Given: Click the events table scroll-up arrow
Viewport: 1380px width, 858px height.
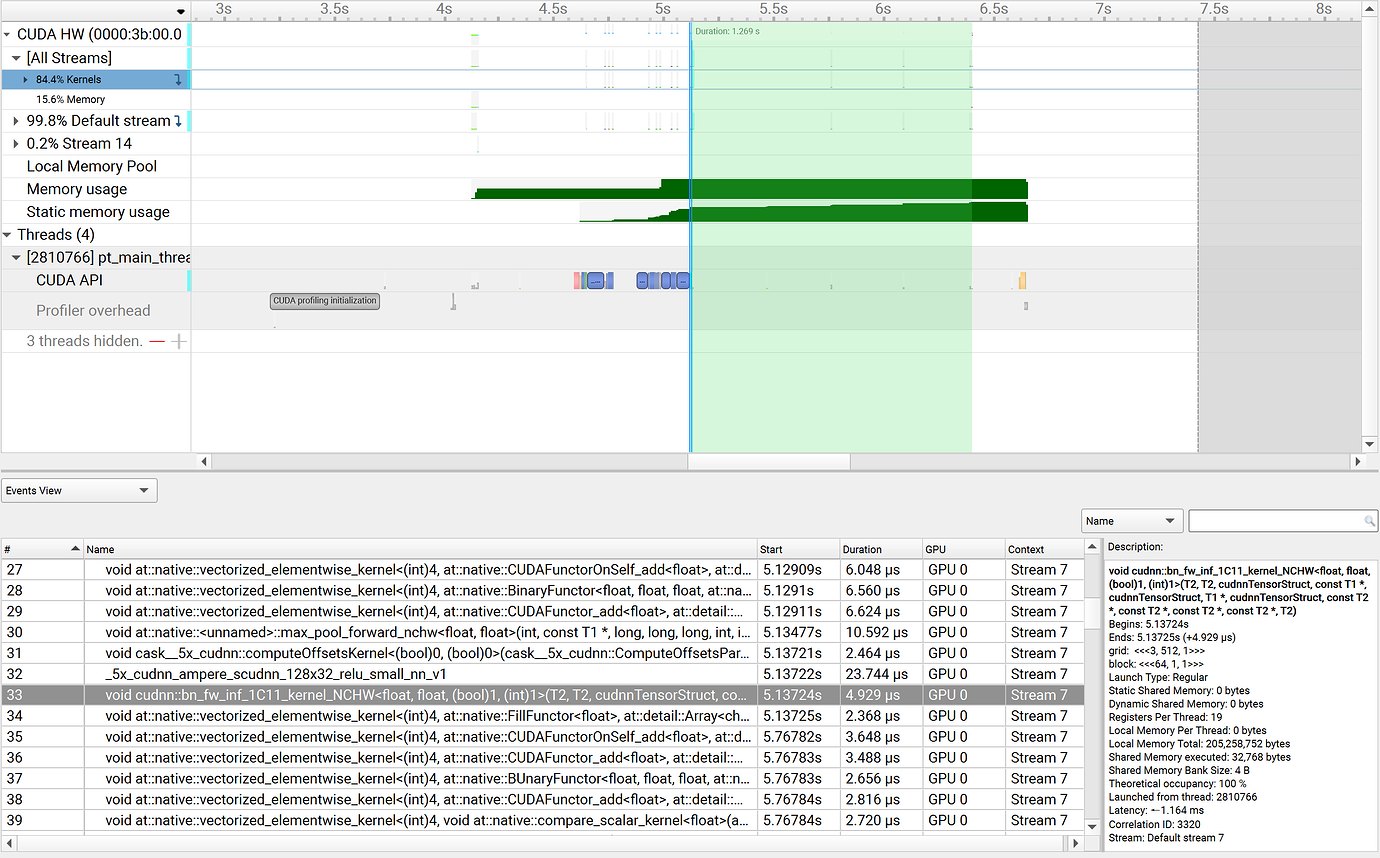Looking at the screenshot, I should [1092, 549].
